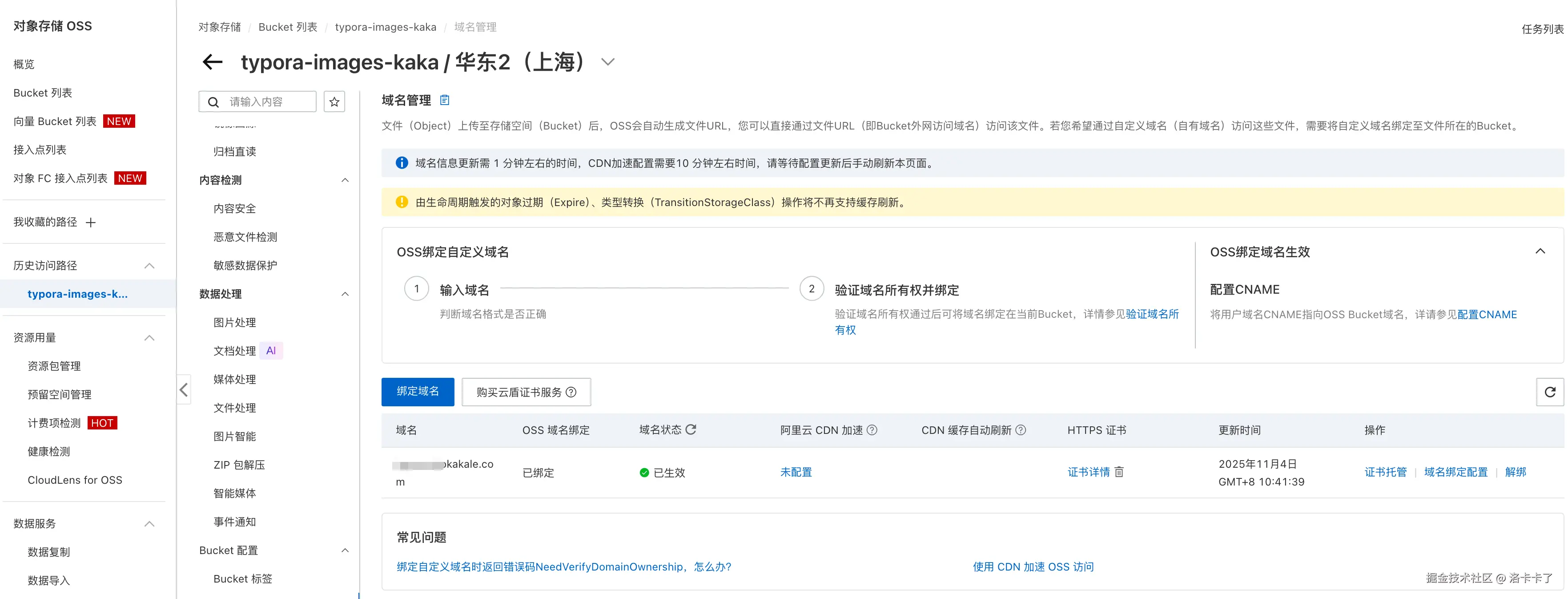This screenshot has width=1568, height=599.
Task: Collapse the side menu with left chevron
Action: pyautogui.click(x=183, y=390)
